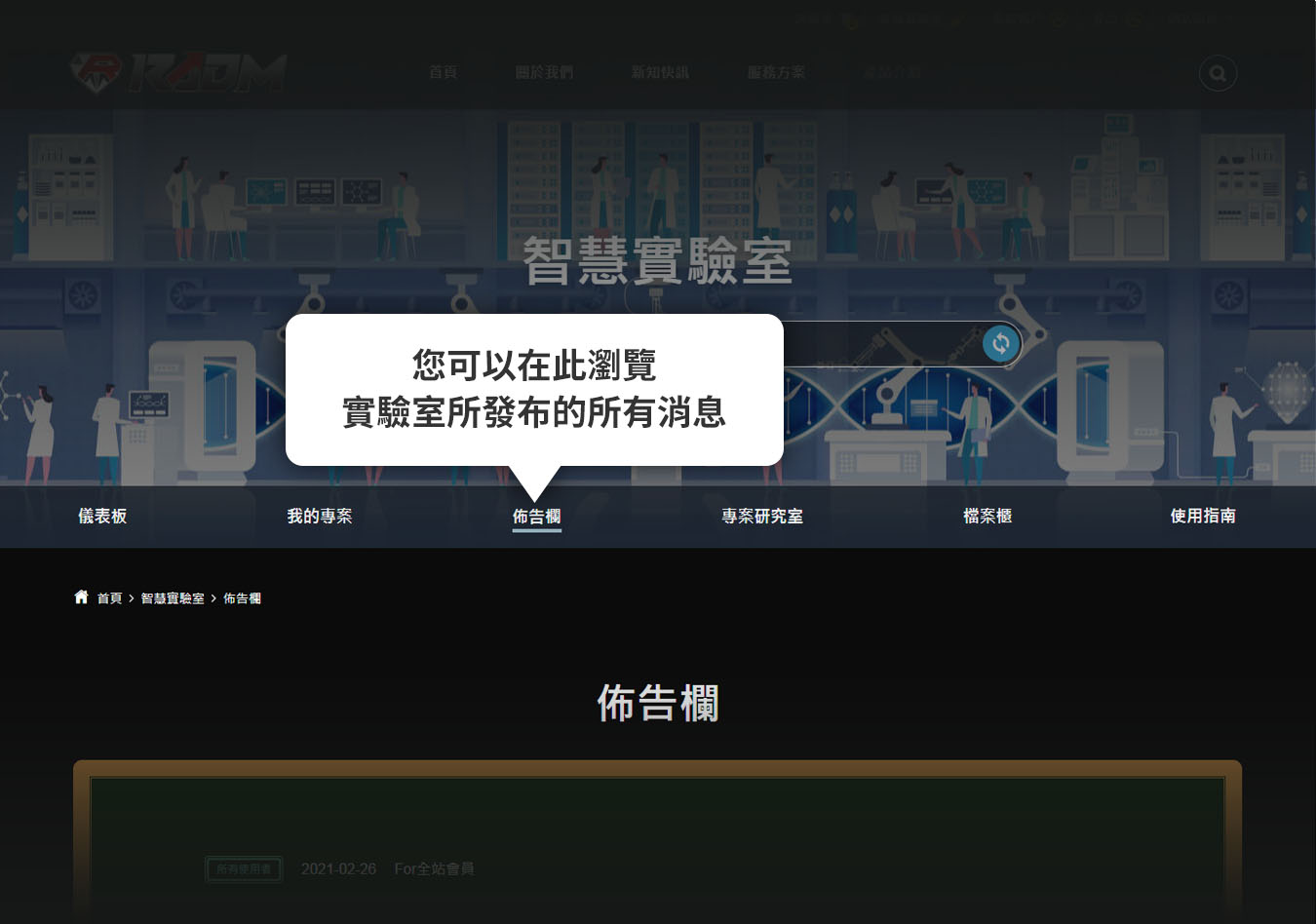This screenshot has height=924, width=1316.
Task: Open the 使用指南 tab
Action: tap(1202, 517)
